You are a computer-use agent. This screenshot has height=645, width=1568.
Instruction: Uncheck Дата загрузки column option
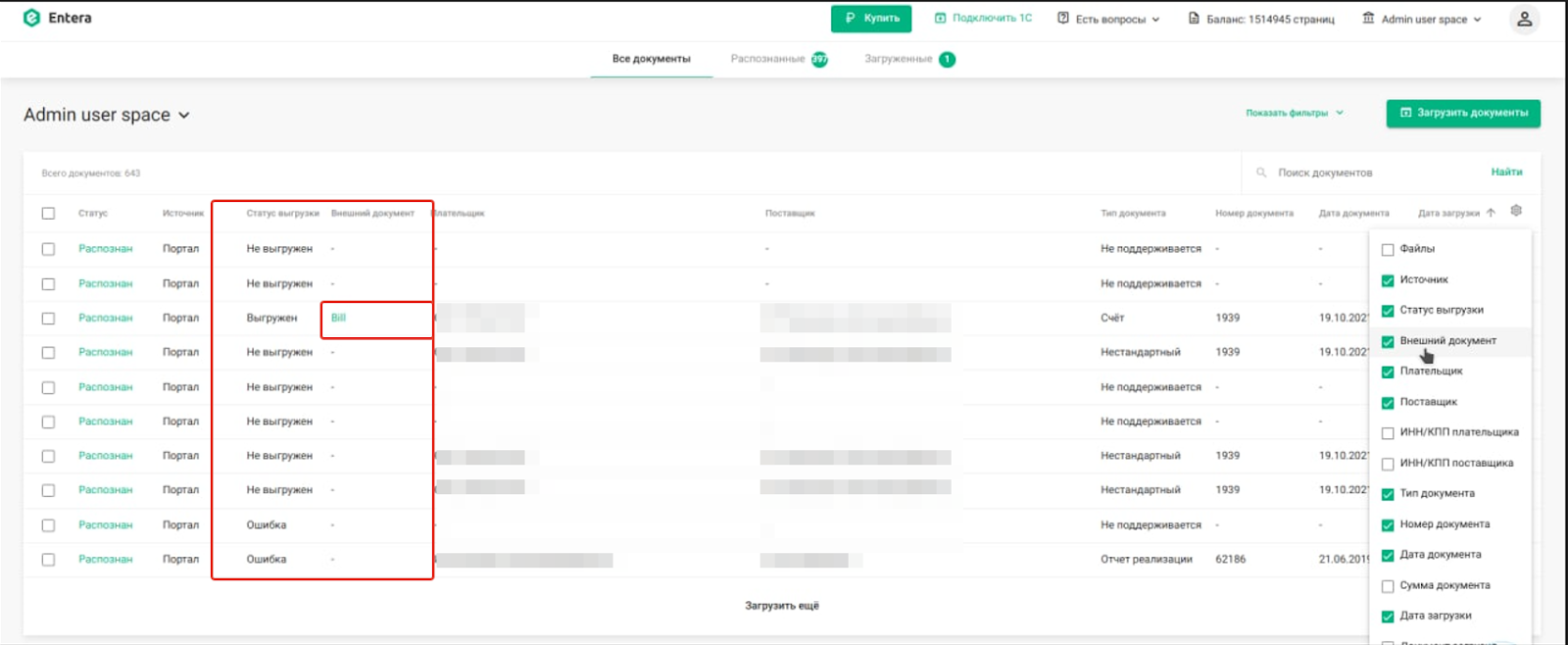point(1388,617)
